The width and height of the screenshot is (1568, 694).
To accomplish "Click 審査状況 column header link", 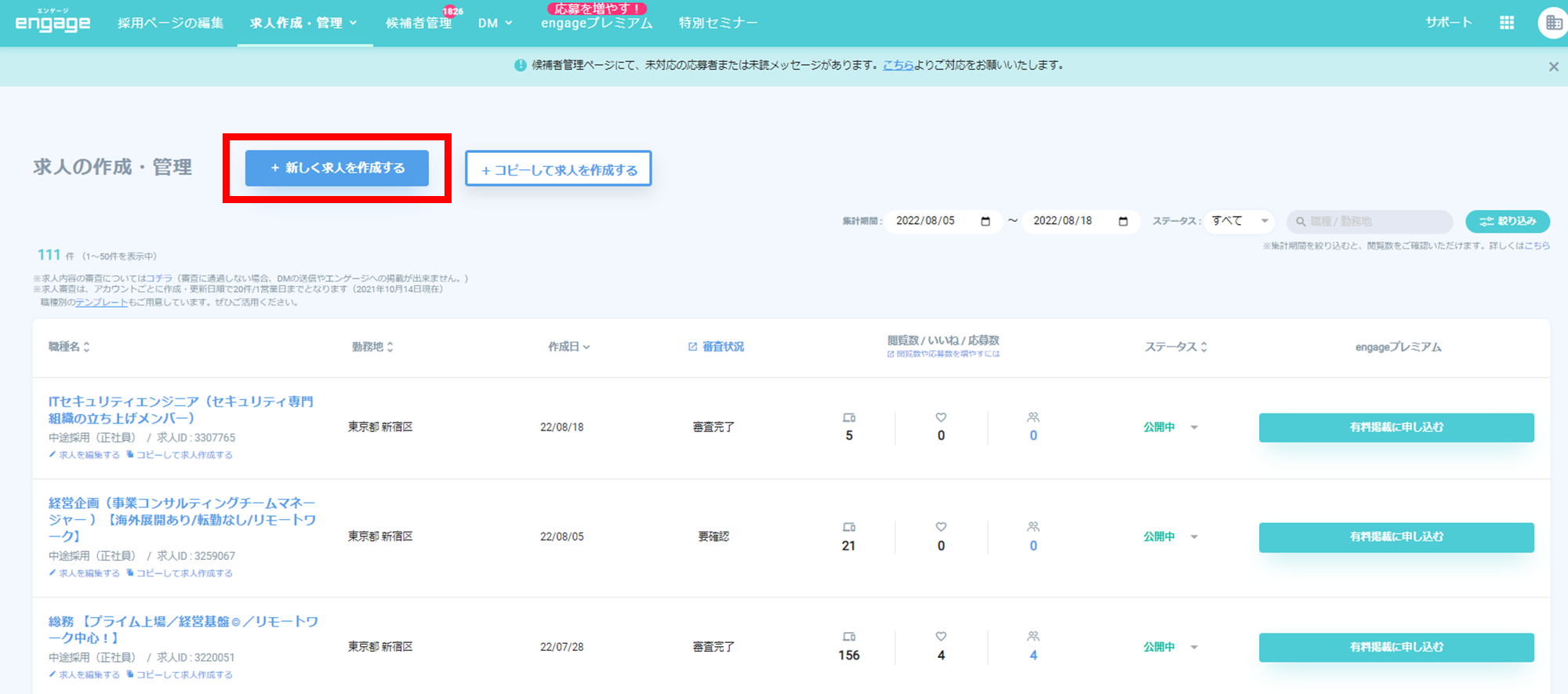I will click(x=723, y=347).
